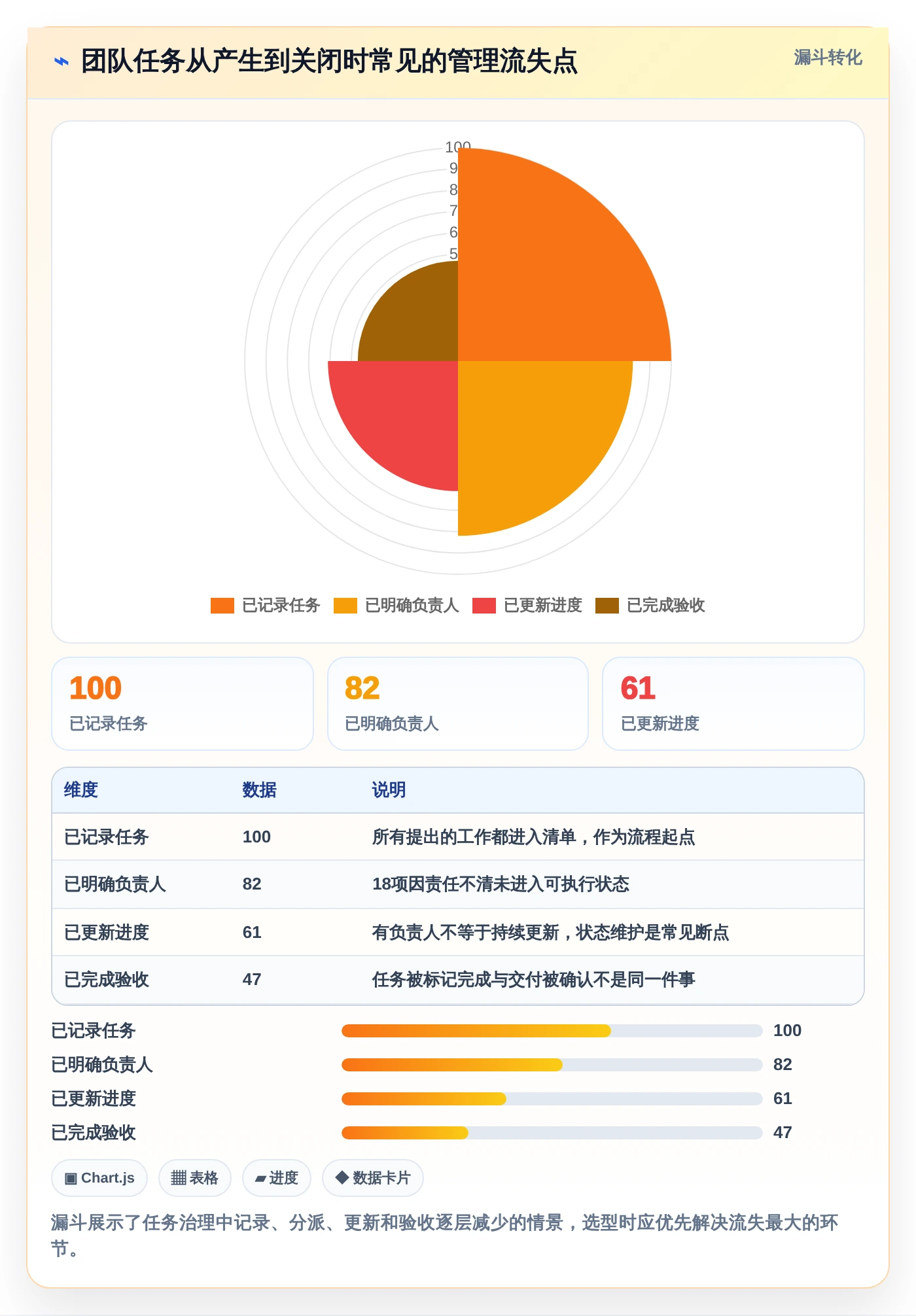The image size is (916, 1316).
Task: Click the 进度 tag chip
Action: tap(277, 1178)
